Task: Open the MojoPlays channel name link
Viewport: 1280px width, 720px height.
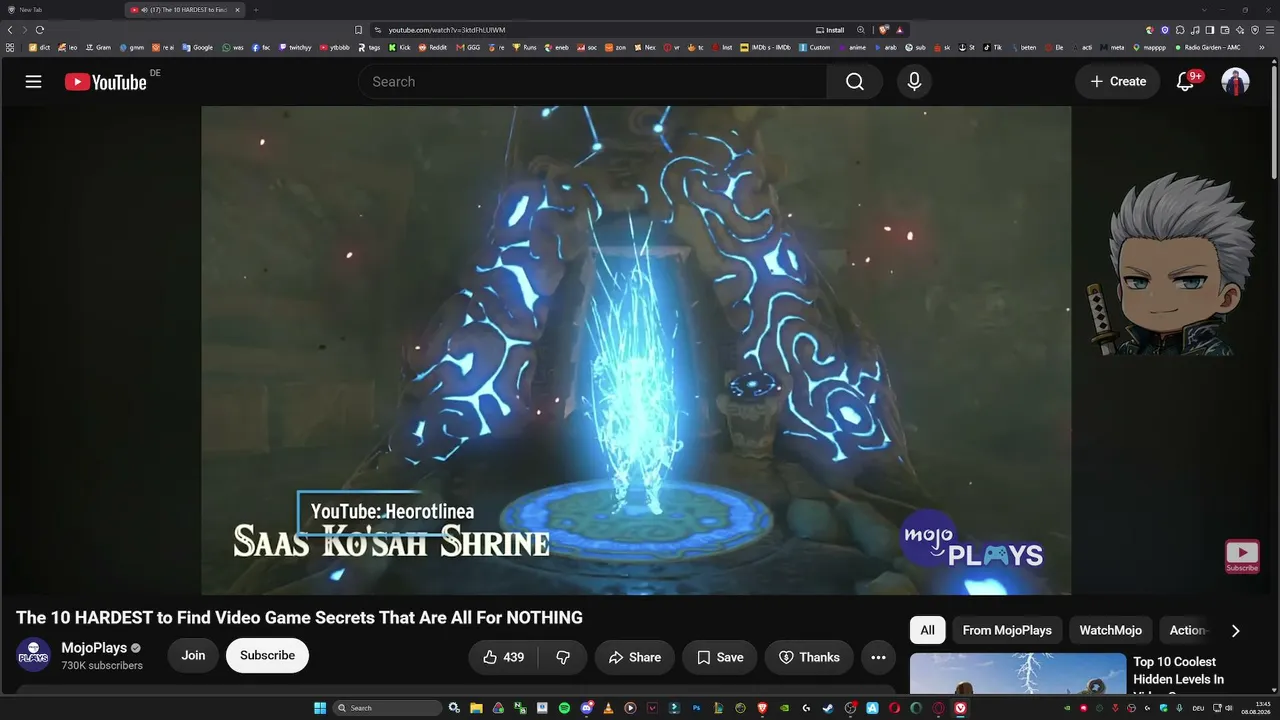Action: click(95, 648)
